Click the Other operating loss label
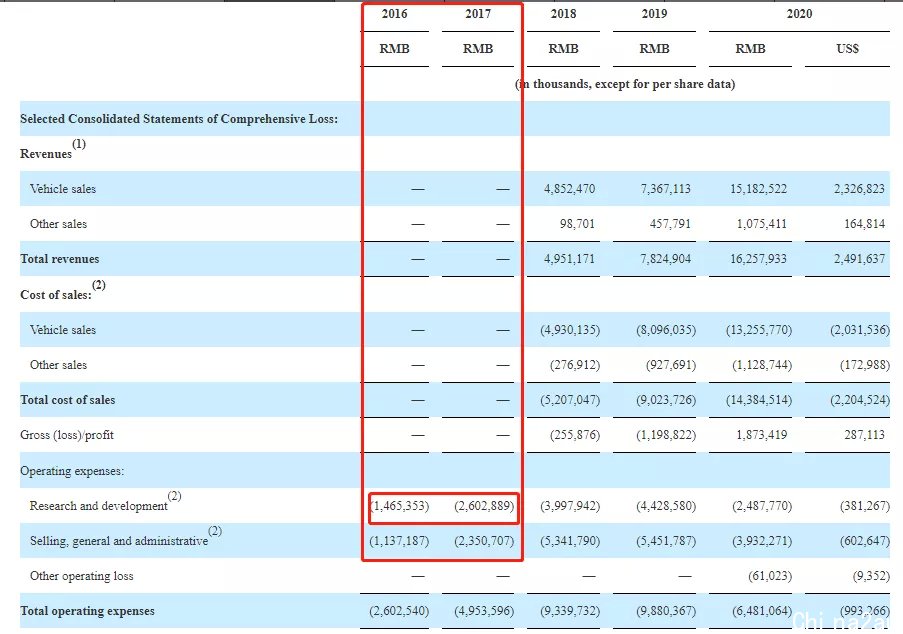The image size is (903, 634). click(81, 576)
